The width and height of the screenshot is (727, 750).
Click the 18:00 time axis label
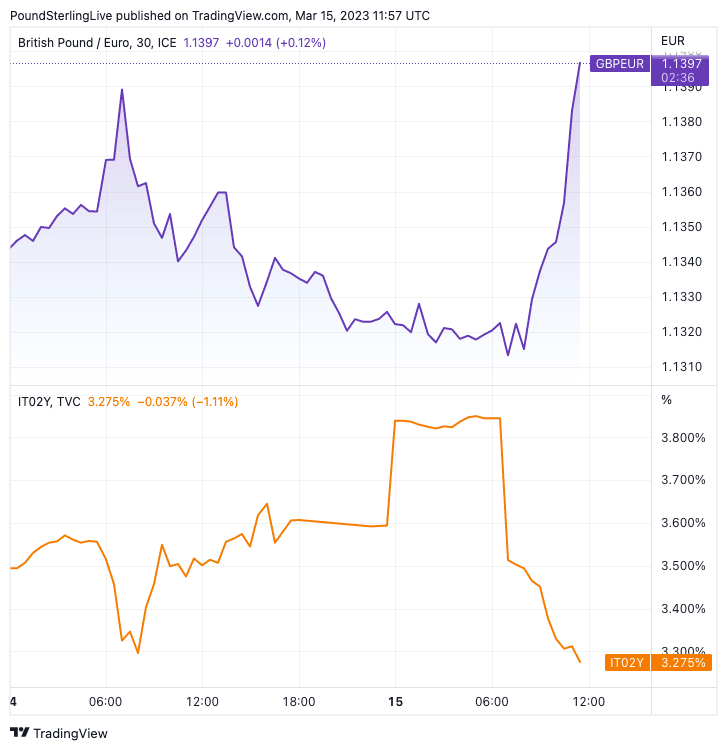(x=299, y=702)
